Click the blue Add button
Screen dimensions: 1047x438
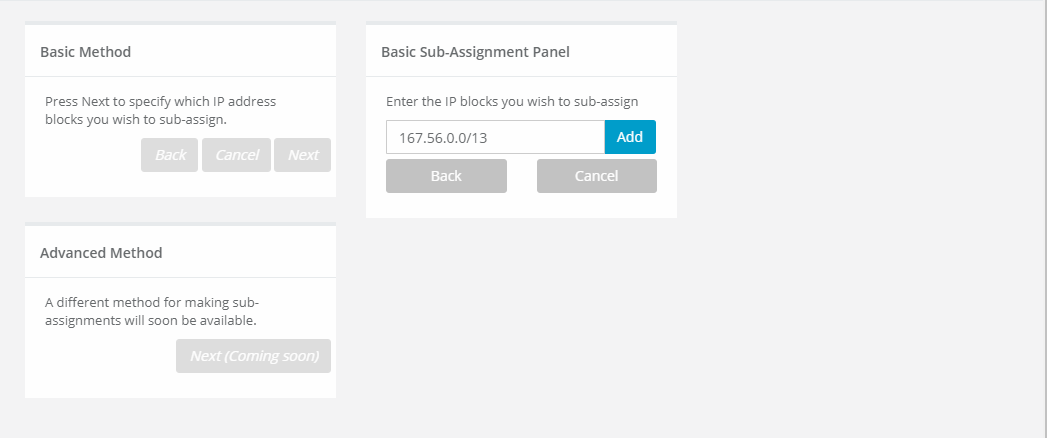point(630,137)
